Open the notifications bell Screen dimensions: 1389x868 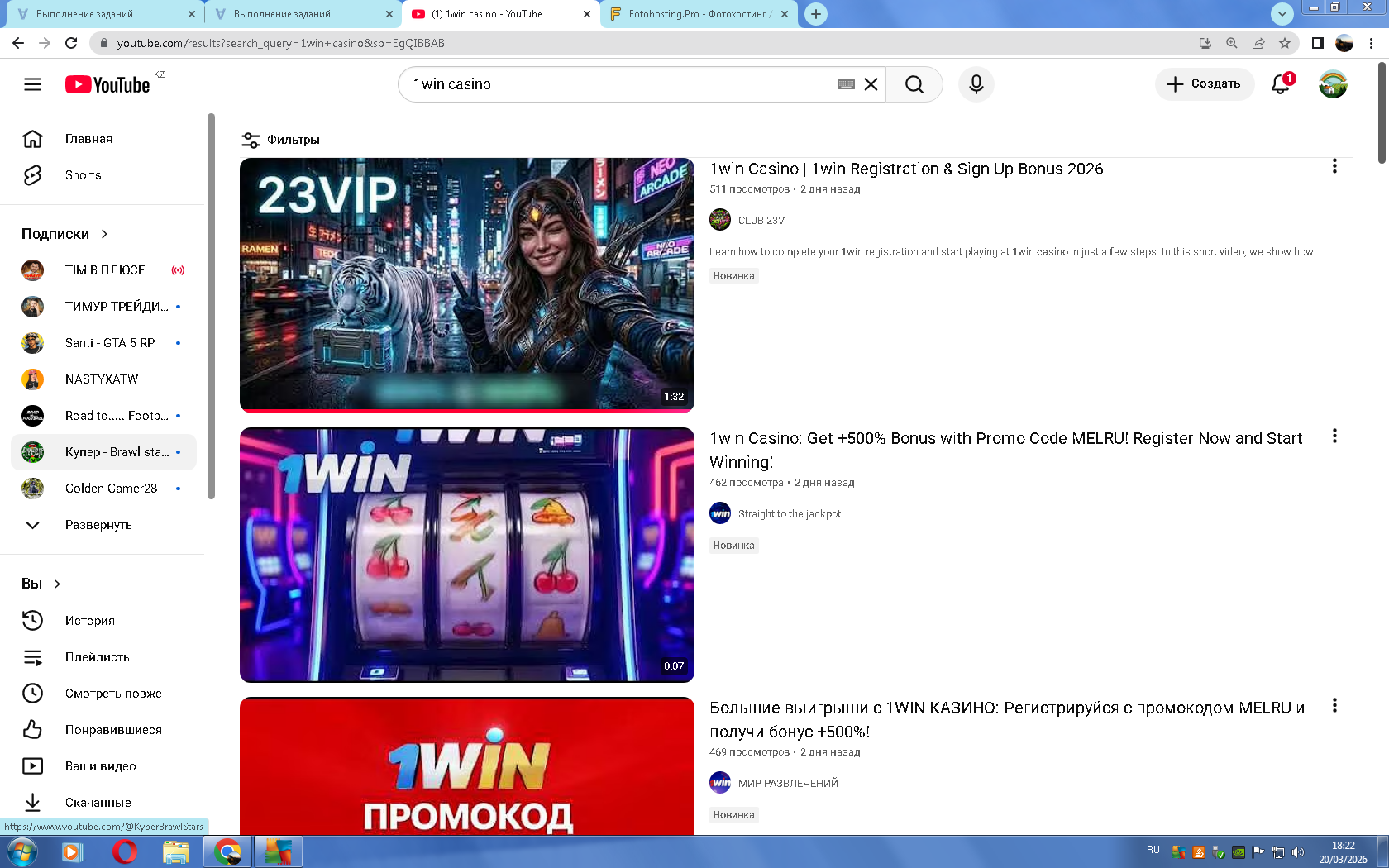[1280, 84]
